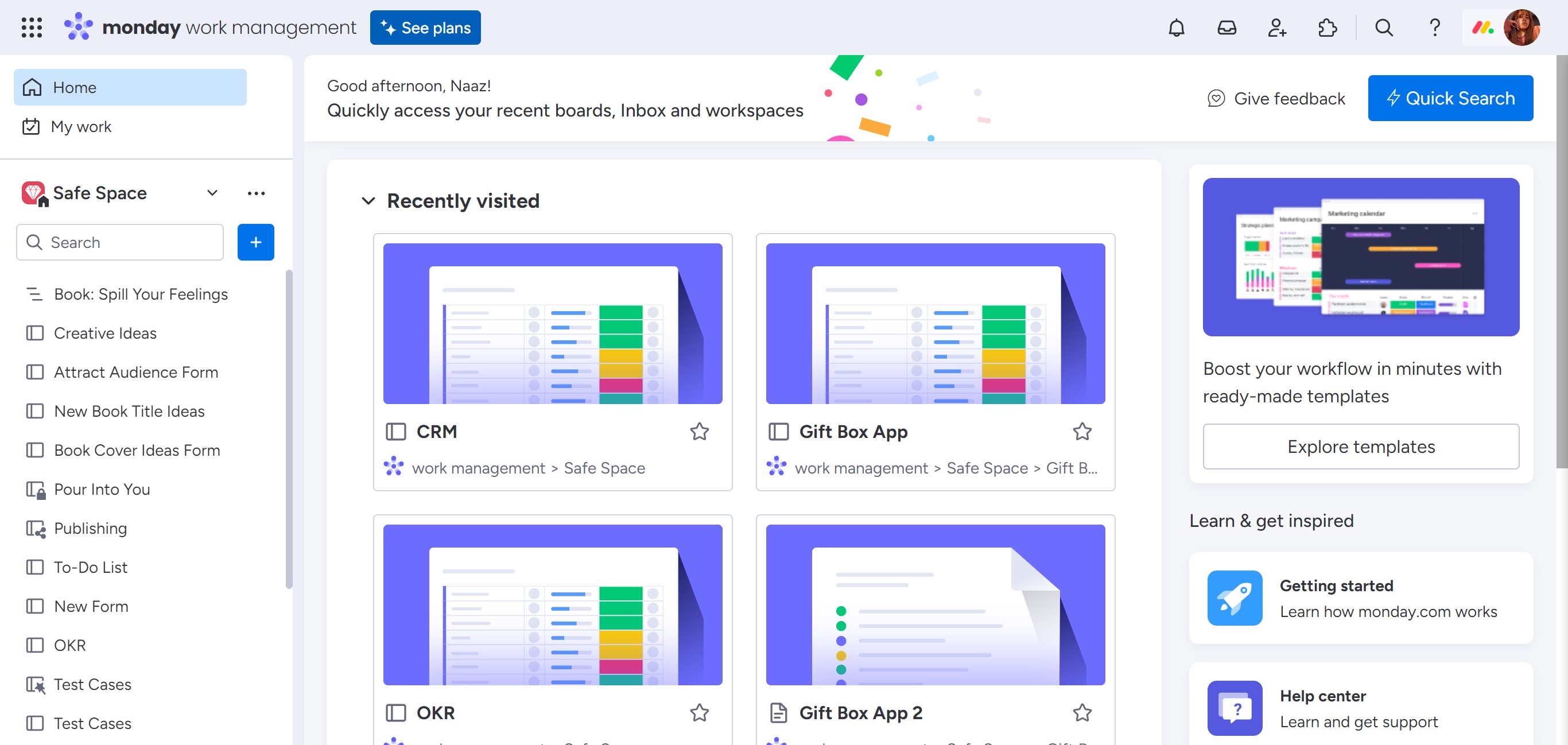
Task: Click the See plans button
Action: [425, 28]
